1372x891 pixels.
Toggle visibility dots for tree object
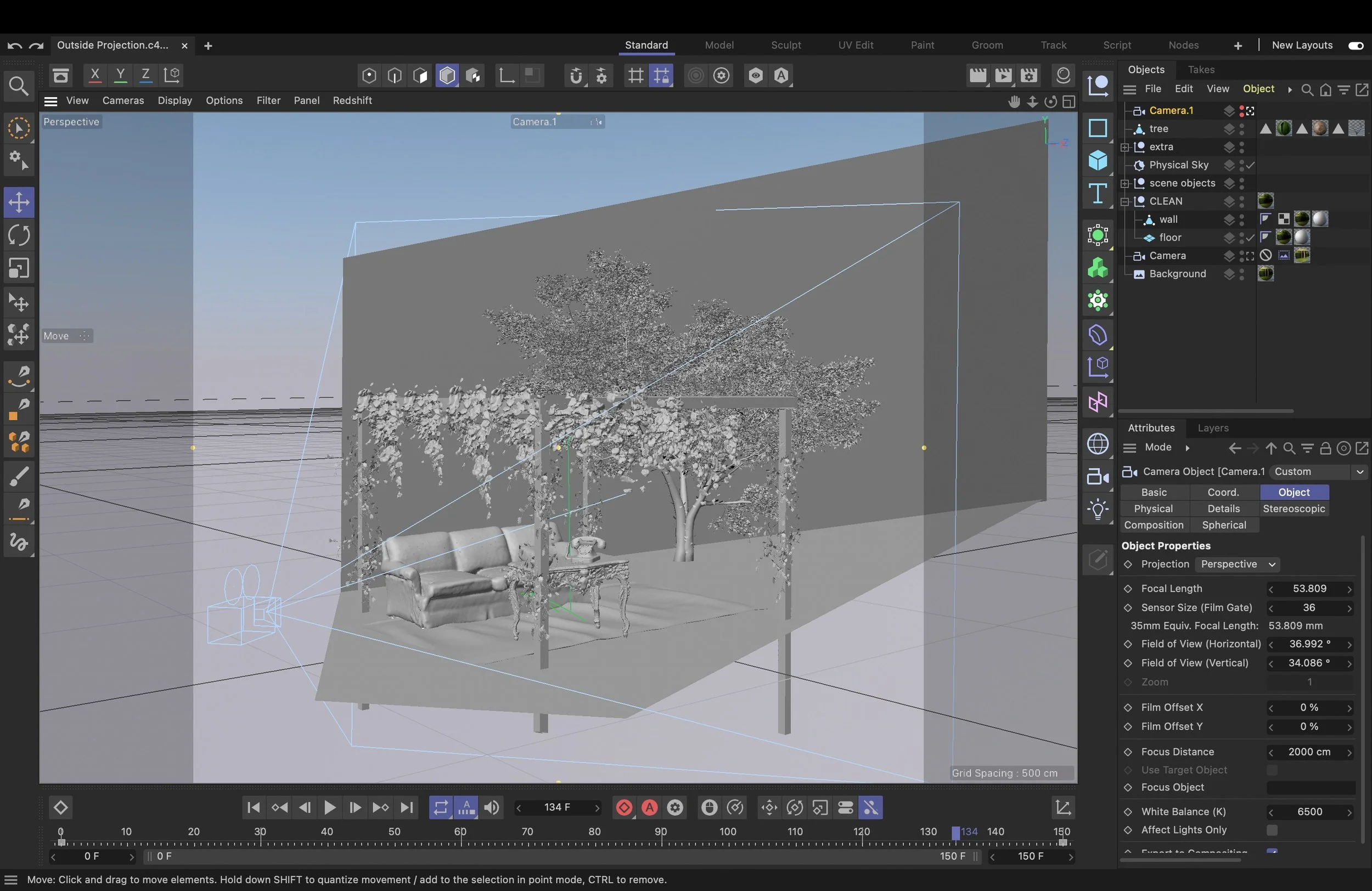[x=1242, y=128]
